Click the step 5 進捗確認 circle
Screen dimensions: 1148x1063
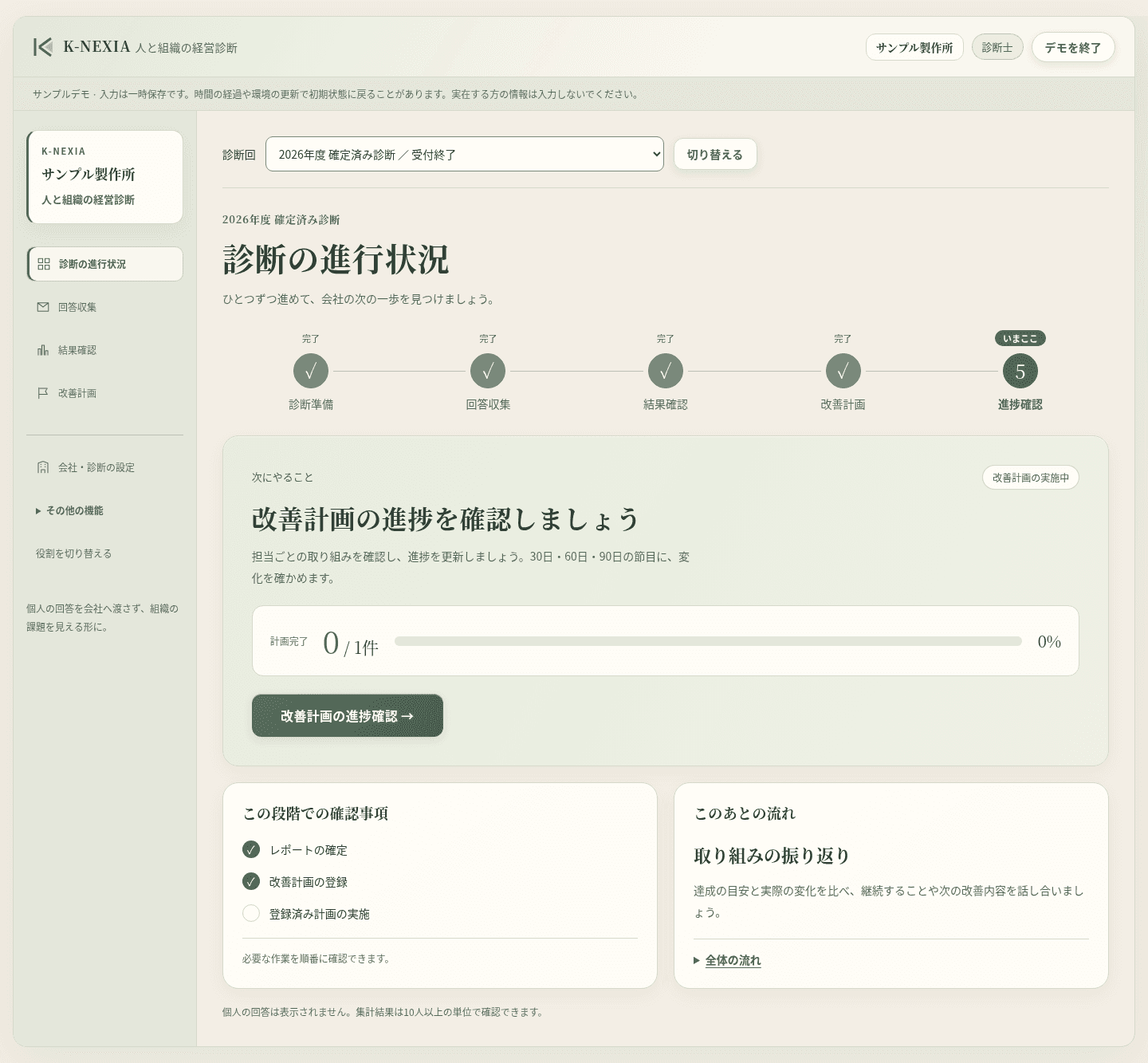click(1020, 371)
